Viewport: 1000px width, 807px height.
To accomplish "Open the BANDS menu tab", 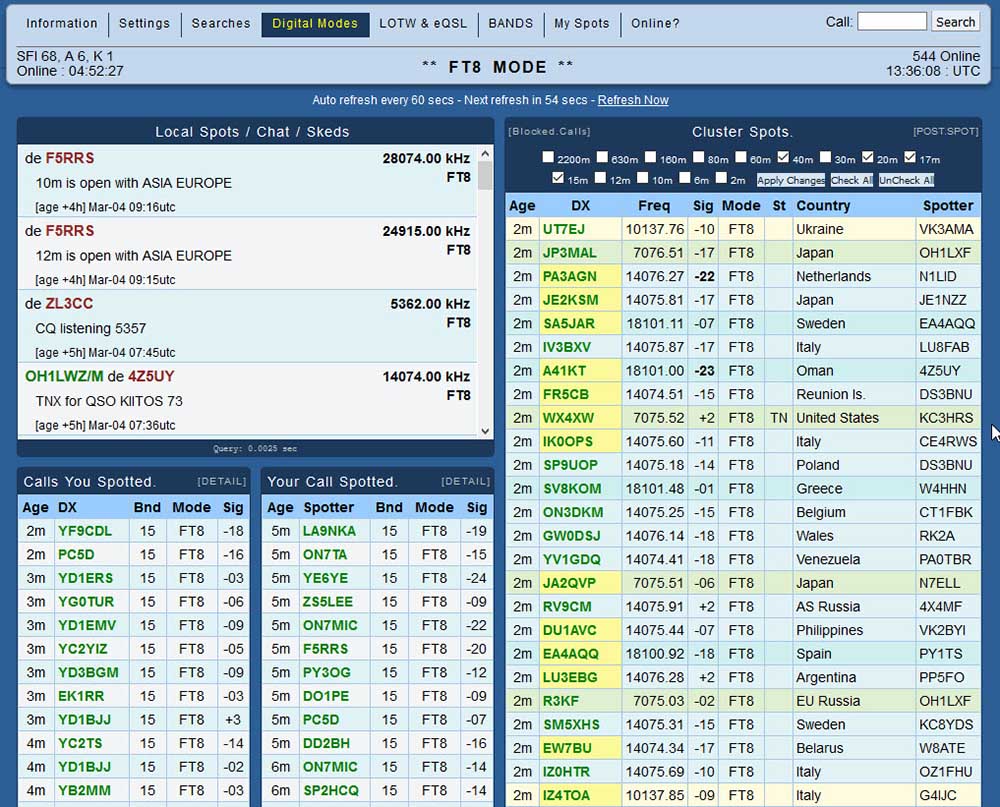I will [510, 24].
